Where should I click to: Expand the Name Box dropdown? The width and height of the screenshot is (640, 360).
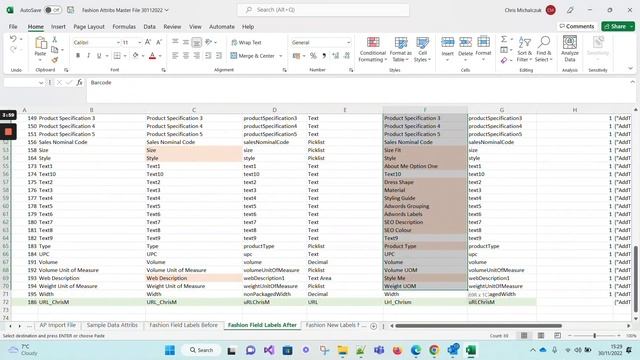click(41, 83)
